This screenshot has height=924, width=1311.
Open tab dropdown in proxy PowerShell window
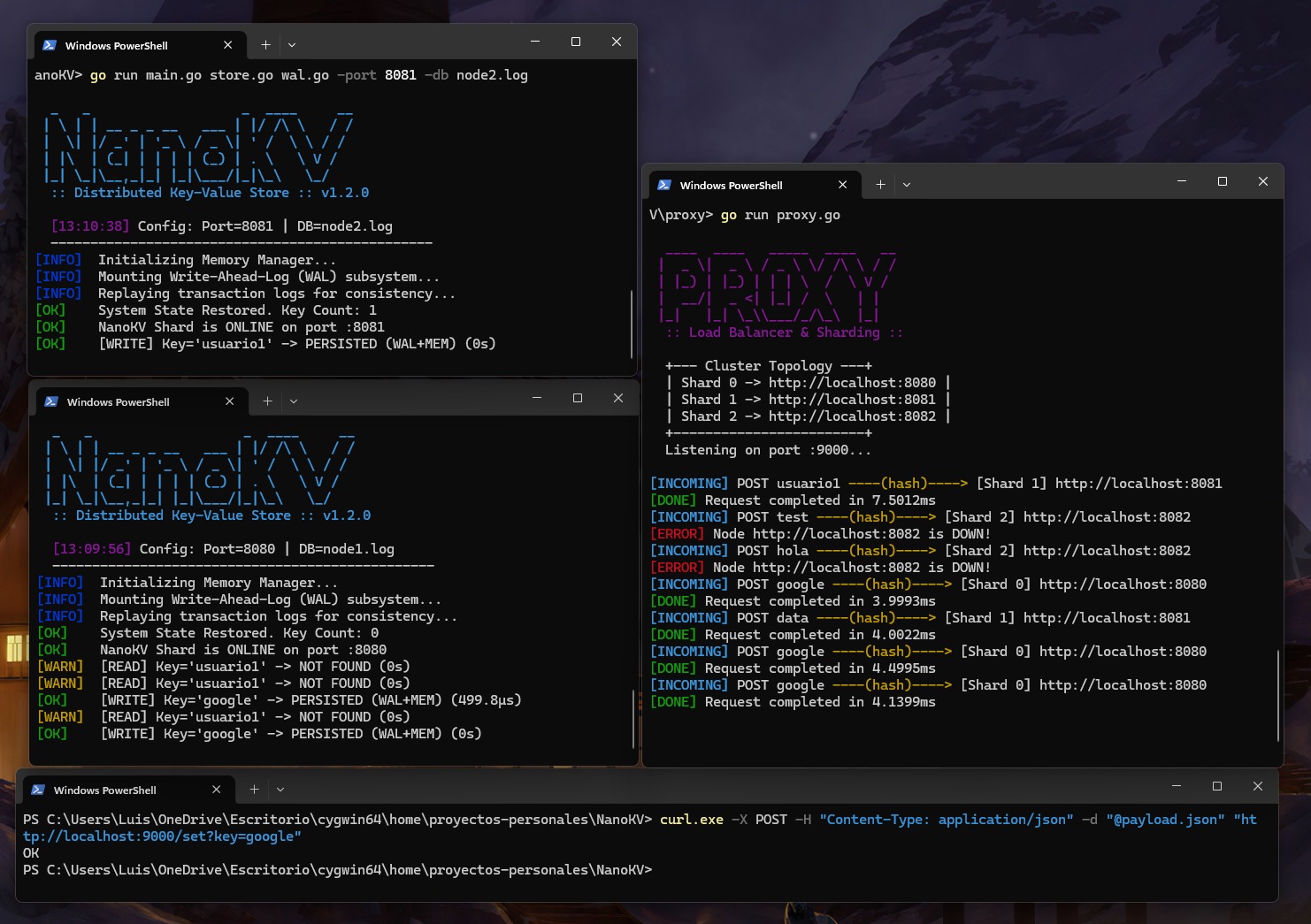tap(907, 185)
